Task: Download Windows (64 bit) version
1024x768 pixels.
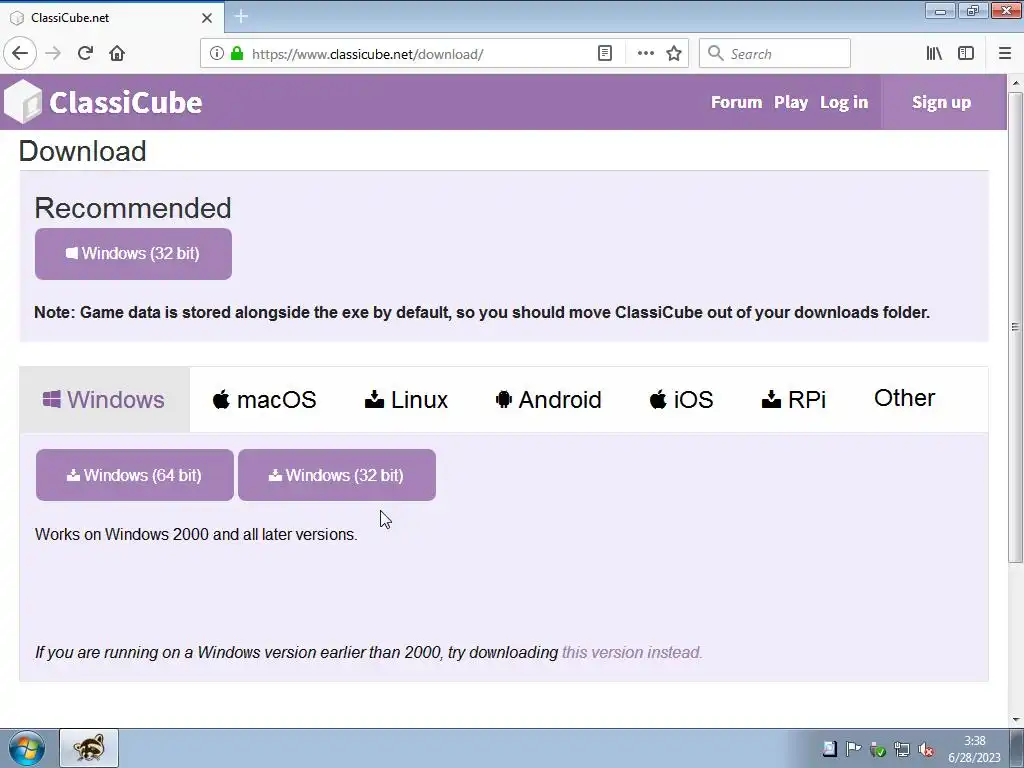Action: pyautogui.click(x=135, y=475)
